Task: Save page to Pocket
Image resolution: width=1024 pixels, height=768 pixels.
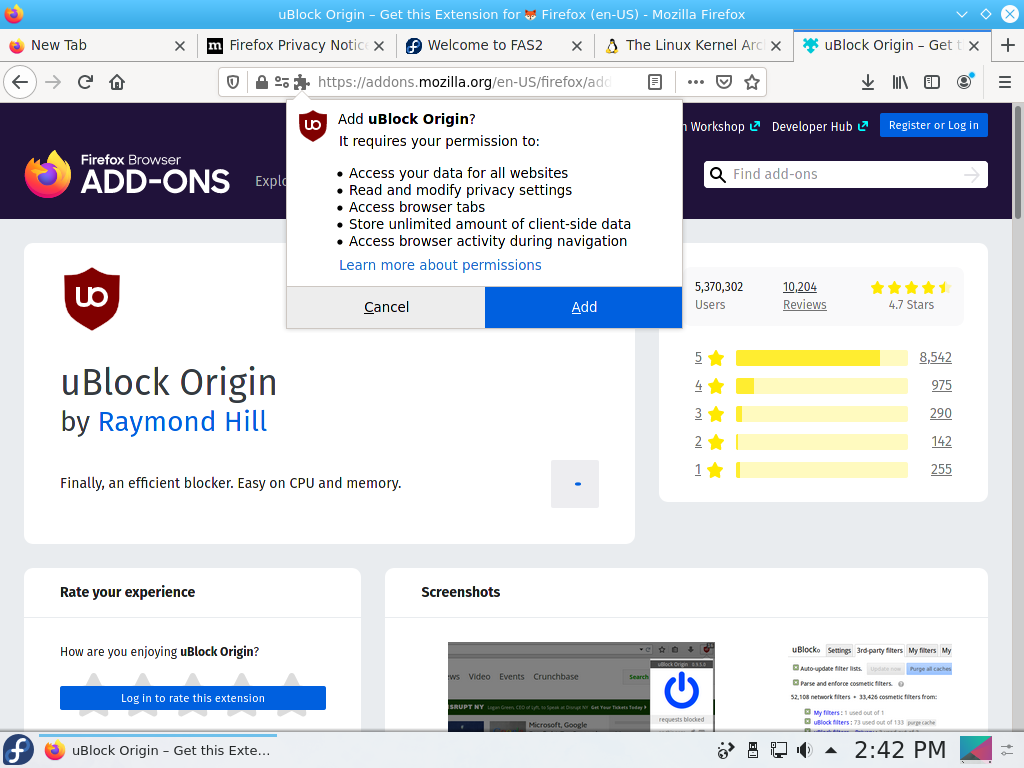Action: point(724,82)
